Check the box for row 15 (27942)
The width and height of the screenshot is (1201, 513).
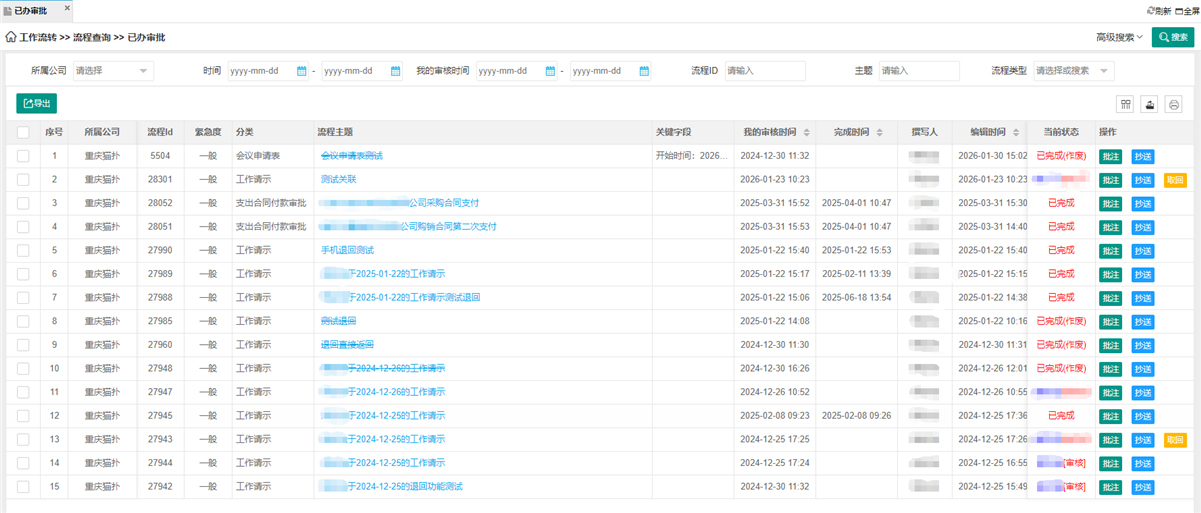point(23,486)
